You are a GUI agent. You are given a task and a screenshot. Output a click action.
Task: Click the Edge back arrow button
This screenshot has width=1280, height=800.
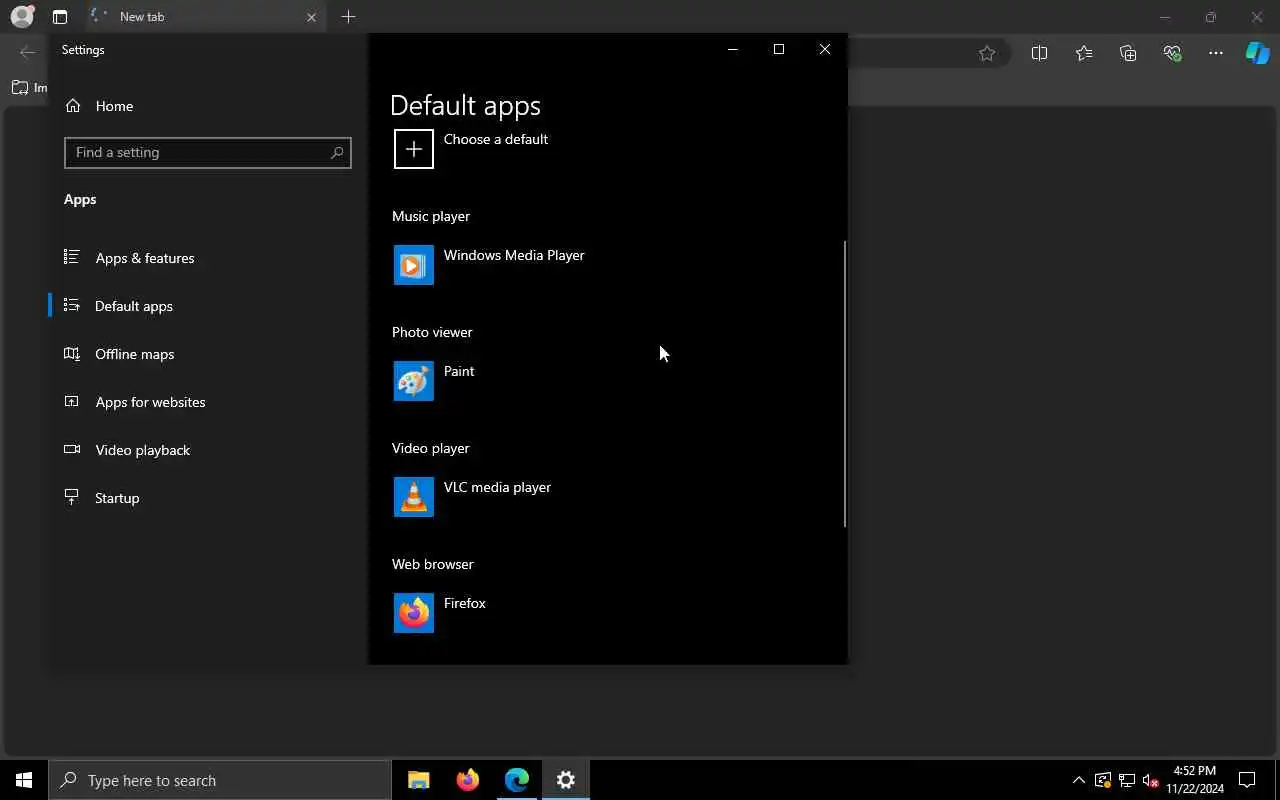tap(27, 53)
